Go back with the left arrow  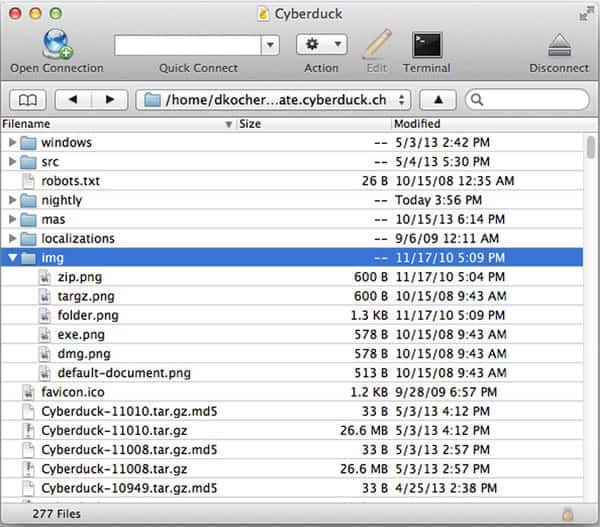(73, 100)
